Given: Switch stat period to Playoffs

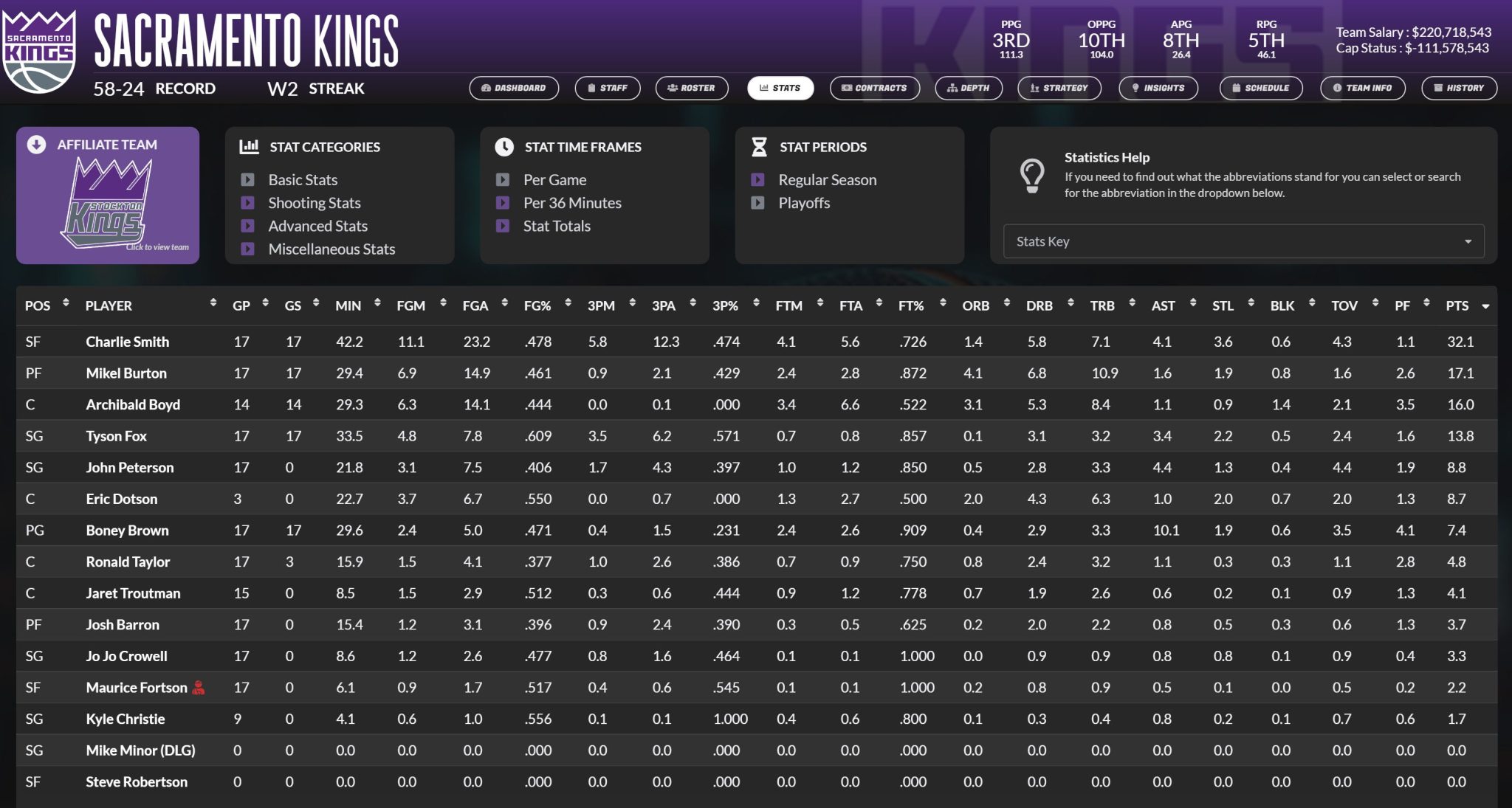Looking at the screenshot, I should (803, 203).
